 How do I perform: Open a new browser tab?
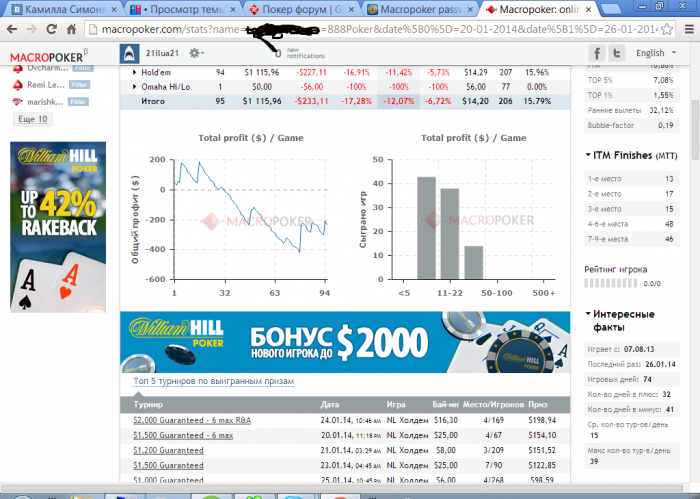610,9
